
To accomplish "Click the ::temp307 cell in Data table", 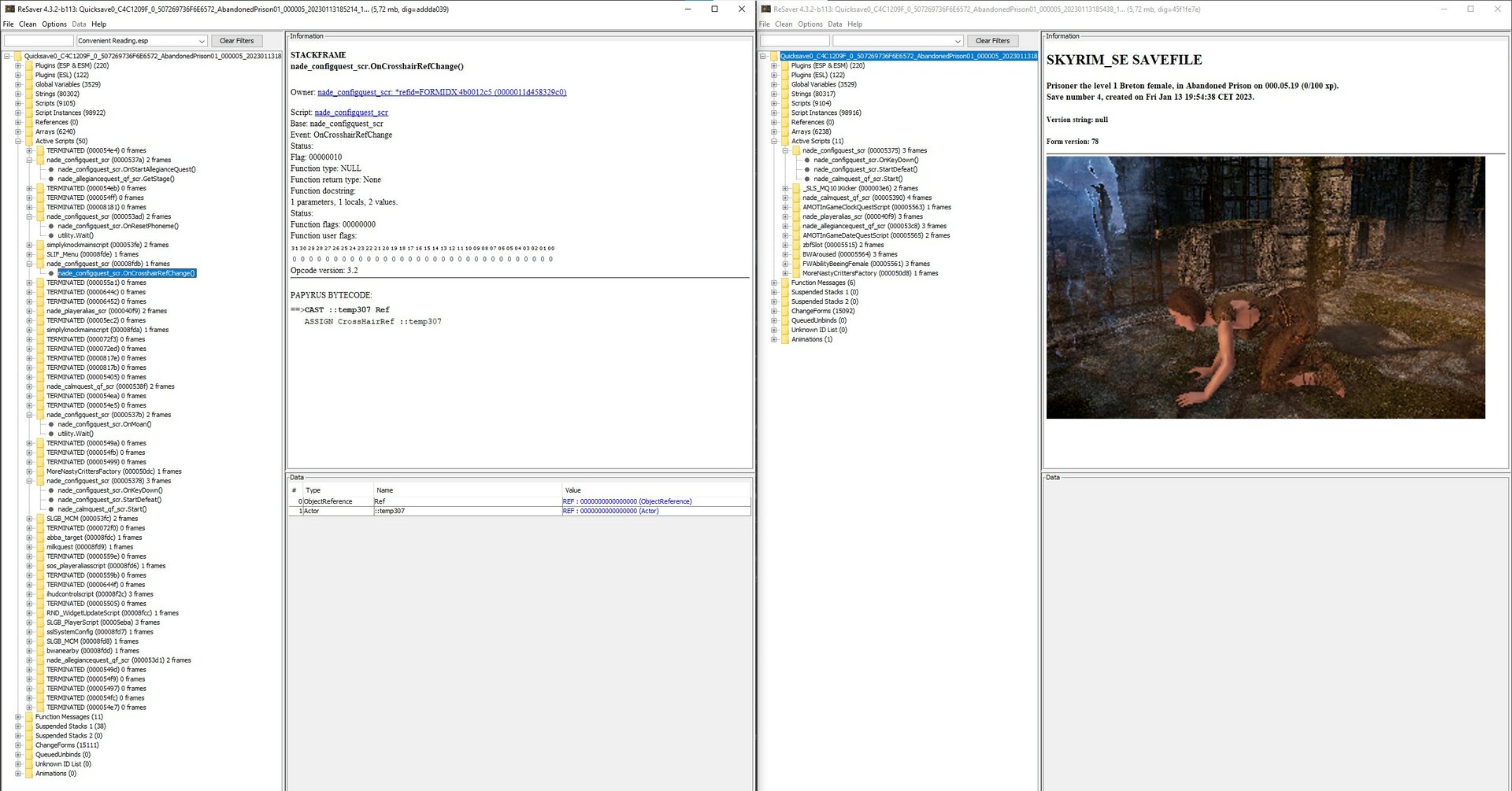I will [467, 511].
